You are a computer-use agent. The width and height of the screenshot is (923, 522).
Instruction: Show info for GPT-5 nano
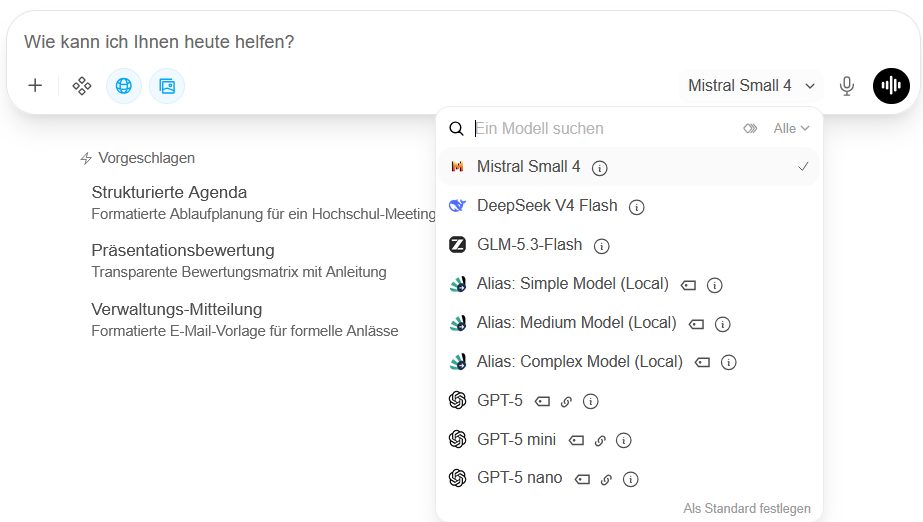pyautogui.click(x=630, y=480)
